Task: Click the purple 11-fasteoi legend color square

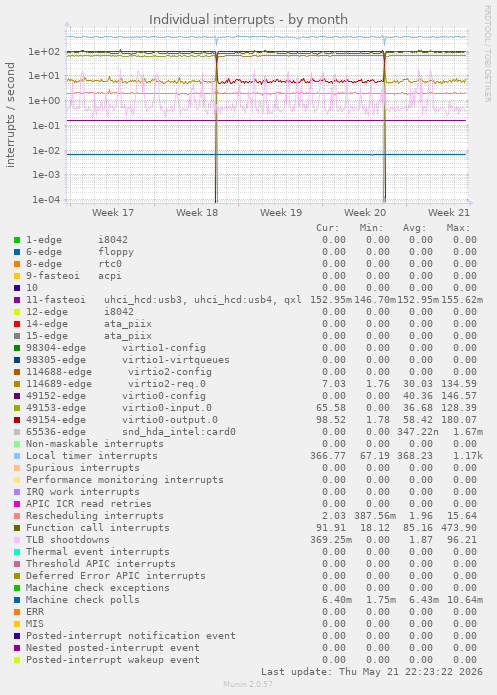Action: click(x=17, y=300)
